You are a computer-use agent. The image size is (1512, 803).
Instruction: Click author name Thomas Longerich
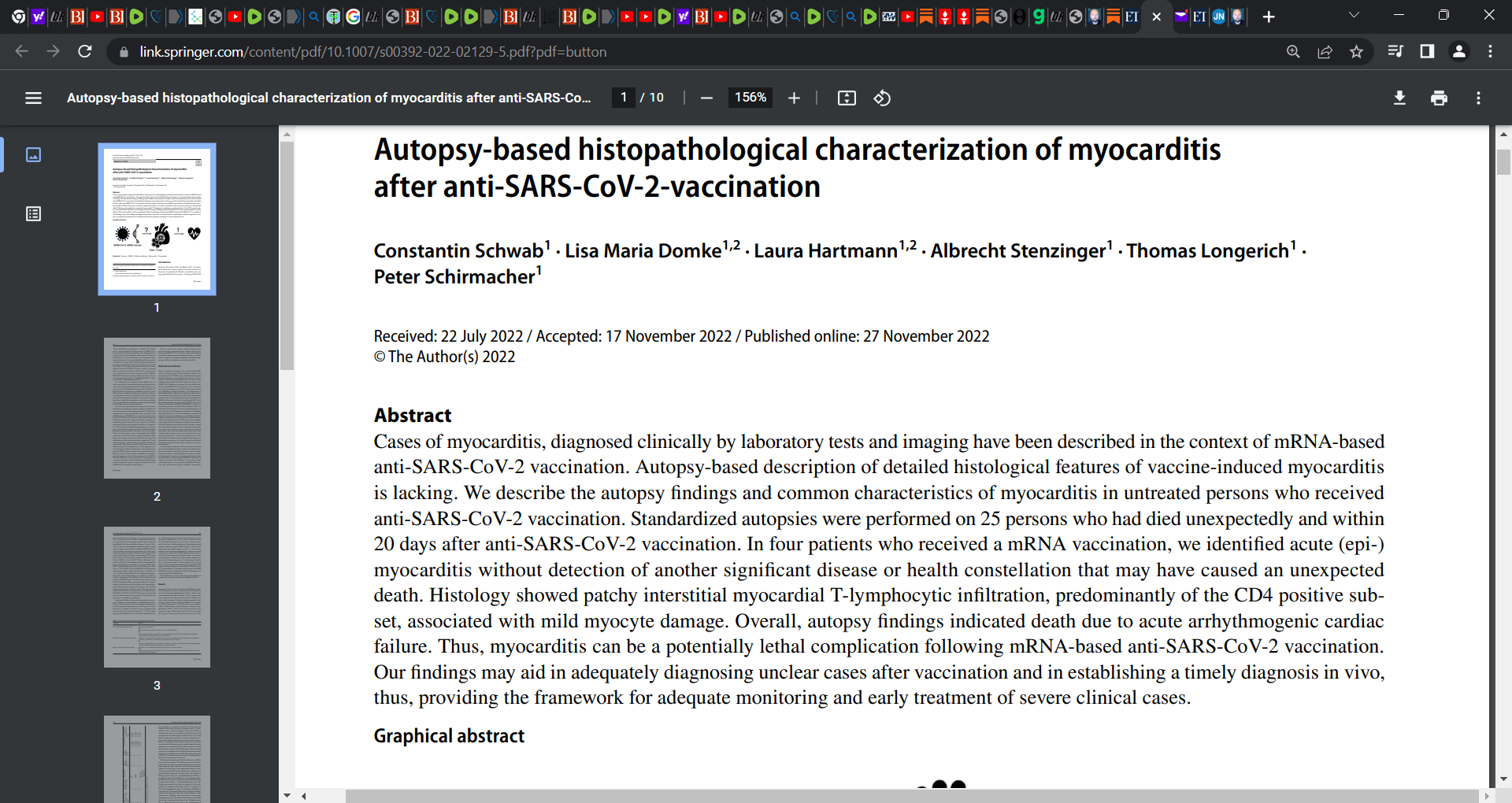tap(1207, 250)
